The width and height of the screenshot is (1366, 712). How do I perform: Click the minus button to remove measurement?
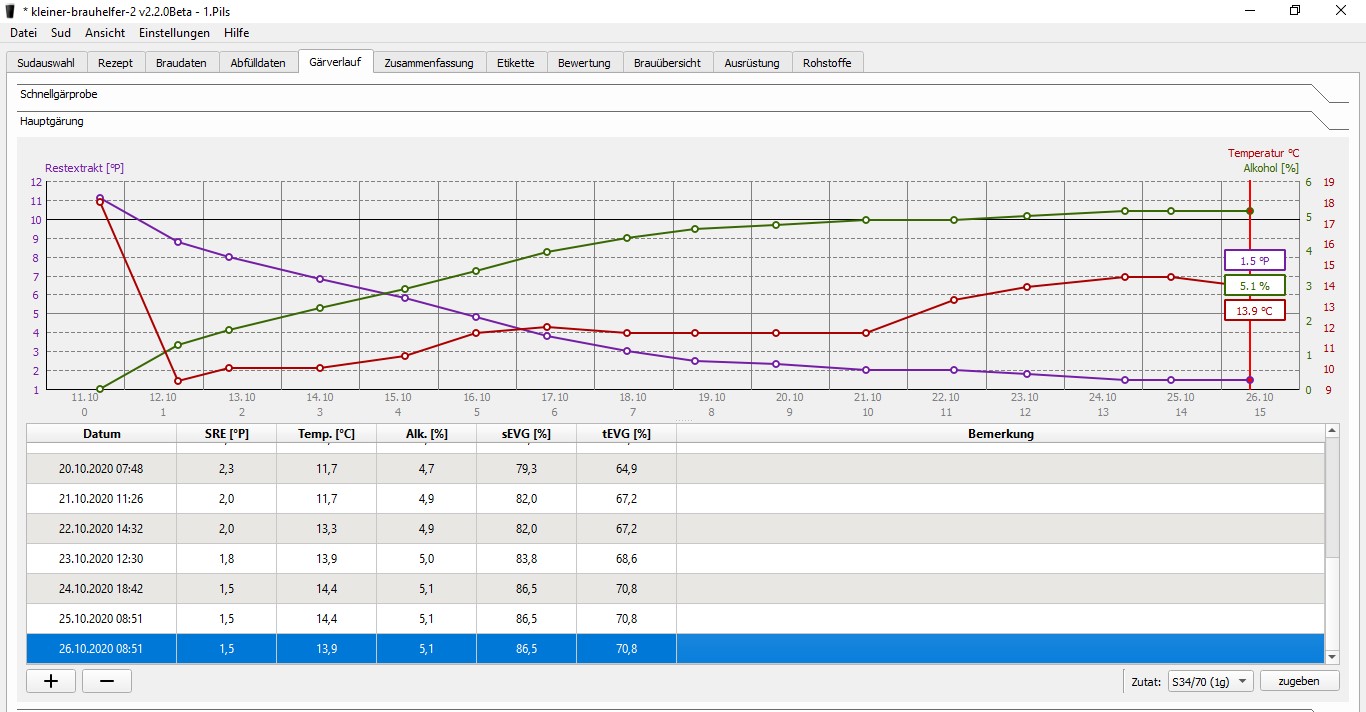point(107,681)
